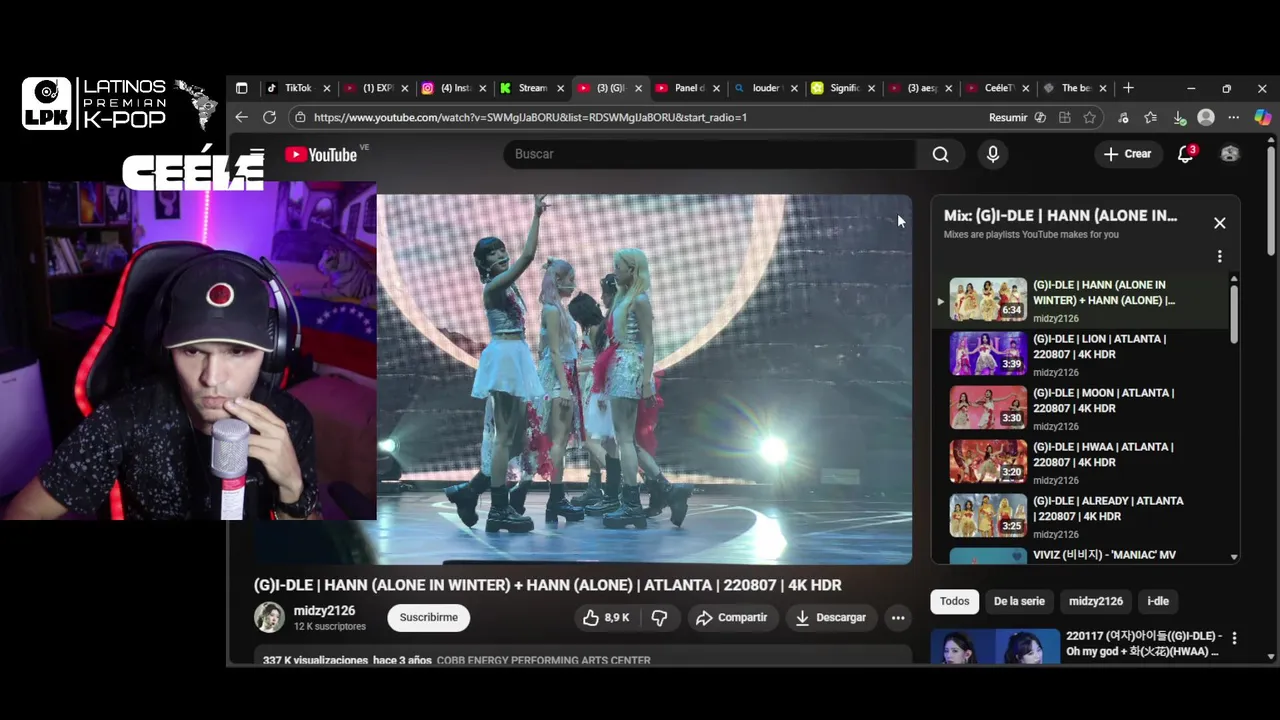Add this page to favorites star
Screen dimensions: 1280x720
1089,117
